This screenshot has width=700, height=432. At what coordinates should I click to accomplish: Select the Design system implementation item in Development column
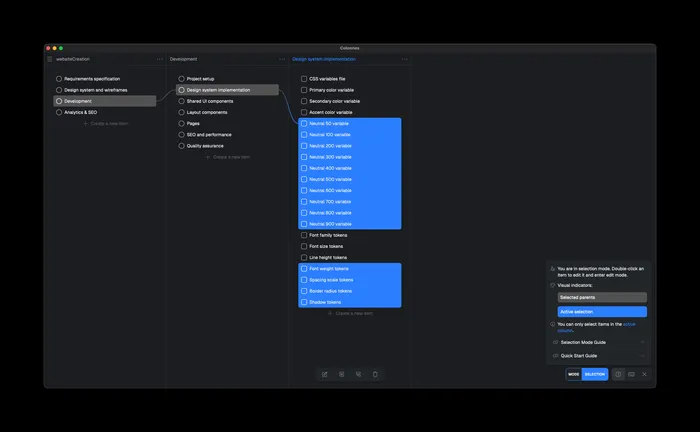(227, 90)
